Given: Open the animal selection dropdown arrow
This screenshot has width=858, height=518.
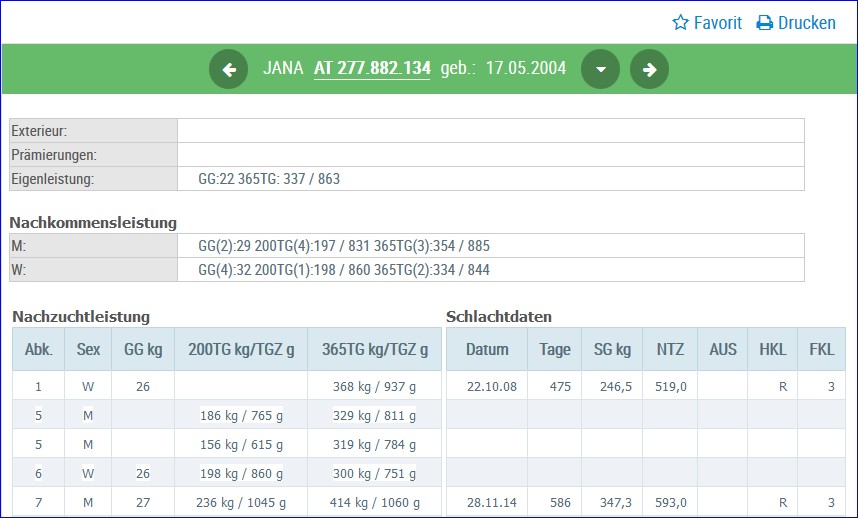Looking at the screenshot, I should point(600,69).
